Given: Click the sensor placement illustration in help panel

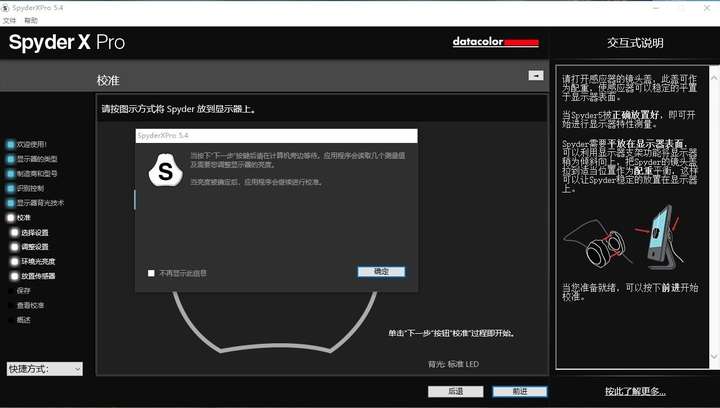Looking at the screenshot, I should [x=624, y=239].
